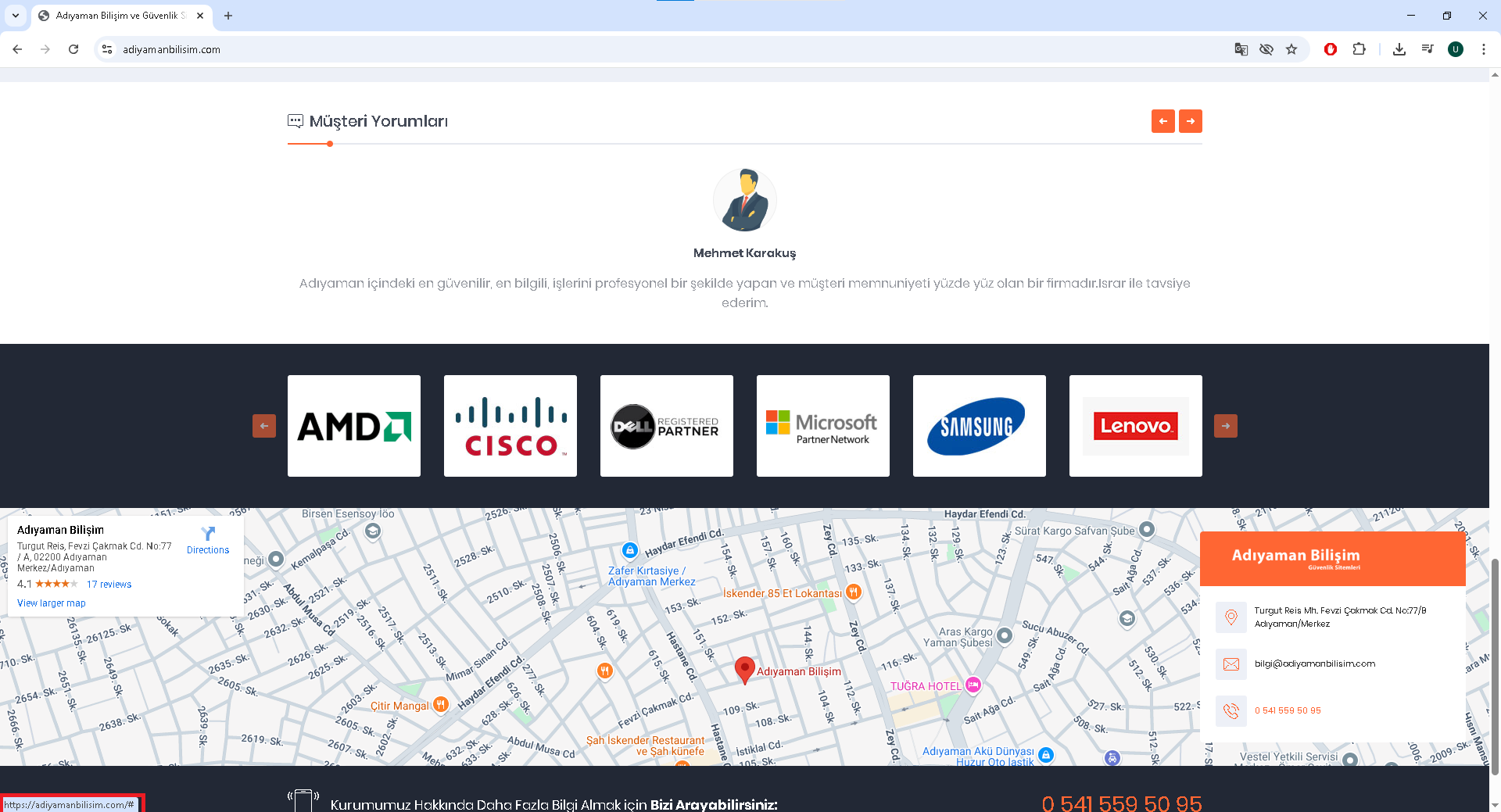
Task: Open media controls icon in toolbar
Action: [x=1428, y=49]
